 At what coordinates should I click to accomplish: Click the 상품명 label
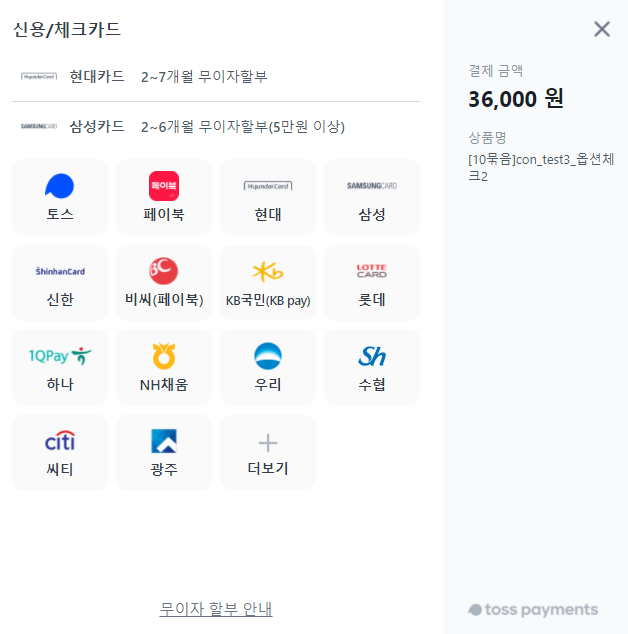(487, 137)
